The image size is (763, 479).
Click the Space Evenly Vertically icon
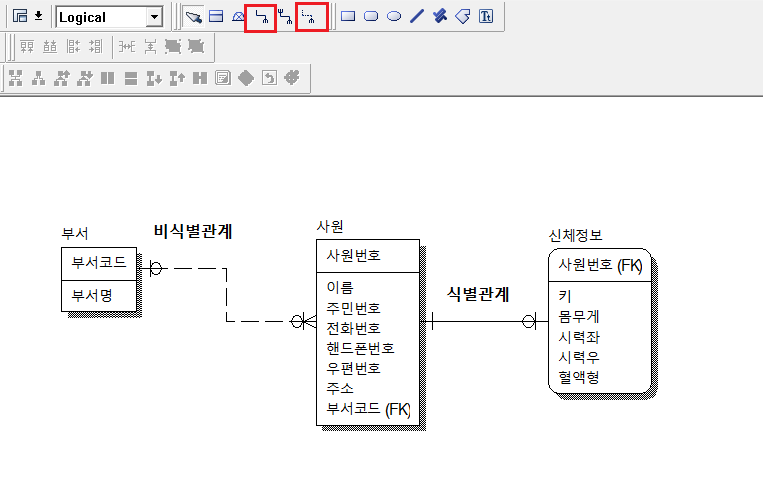coord(150,47)
